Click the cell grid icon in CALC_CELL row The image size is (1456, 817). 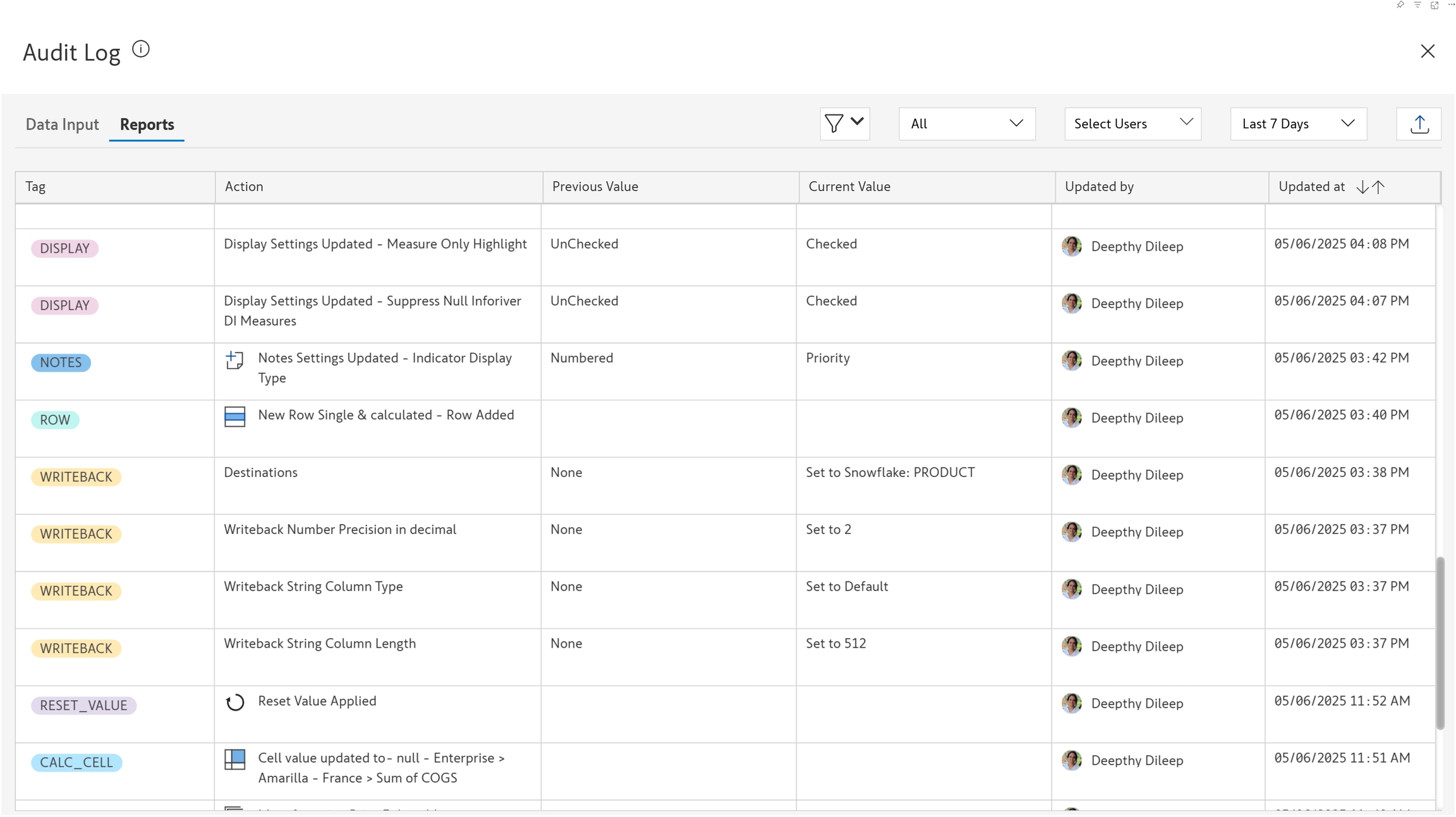(234, 760)
